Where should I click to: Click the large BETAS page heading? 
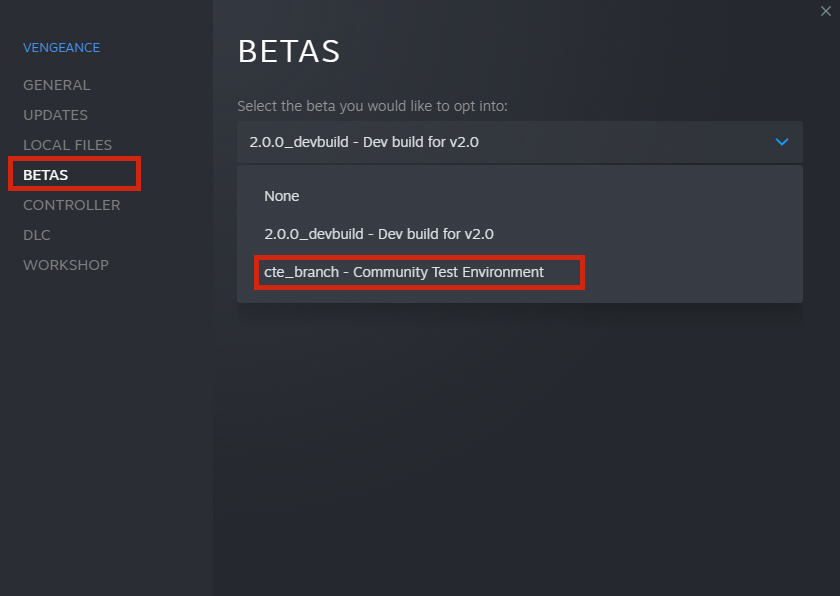(x=289, y=51)
